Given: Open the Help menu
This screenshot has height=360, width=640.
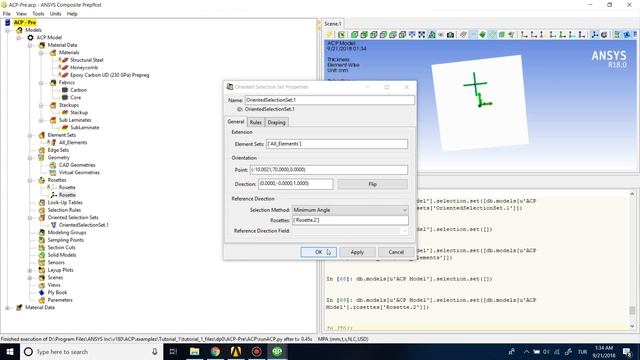Looking at the screenshot, I should pyautogui.click(x=72, y=13).
